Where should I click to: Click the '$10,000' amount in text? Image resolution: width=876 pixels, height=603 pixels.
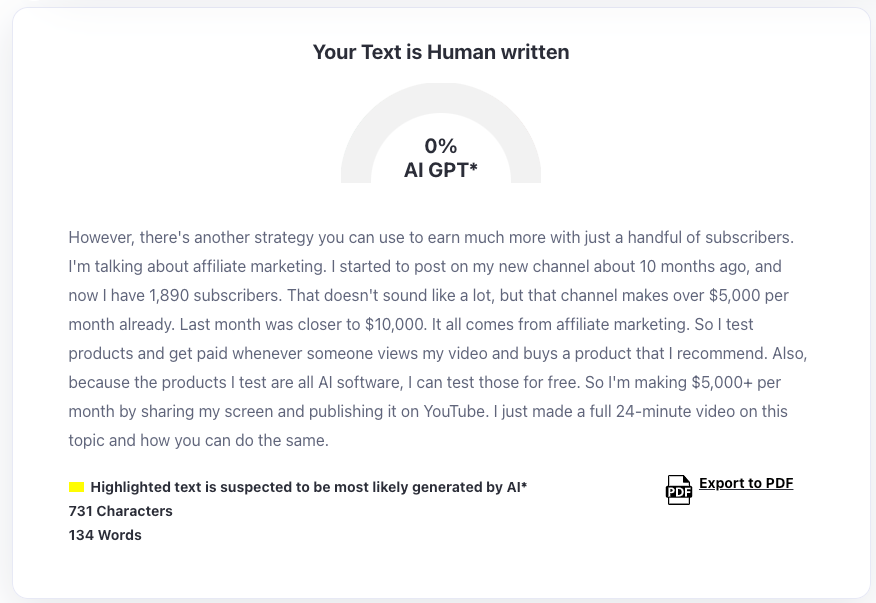[394, 325]
